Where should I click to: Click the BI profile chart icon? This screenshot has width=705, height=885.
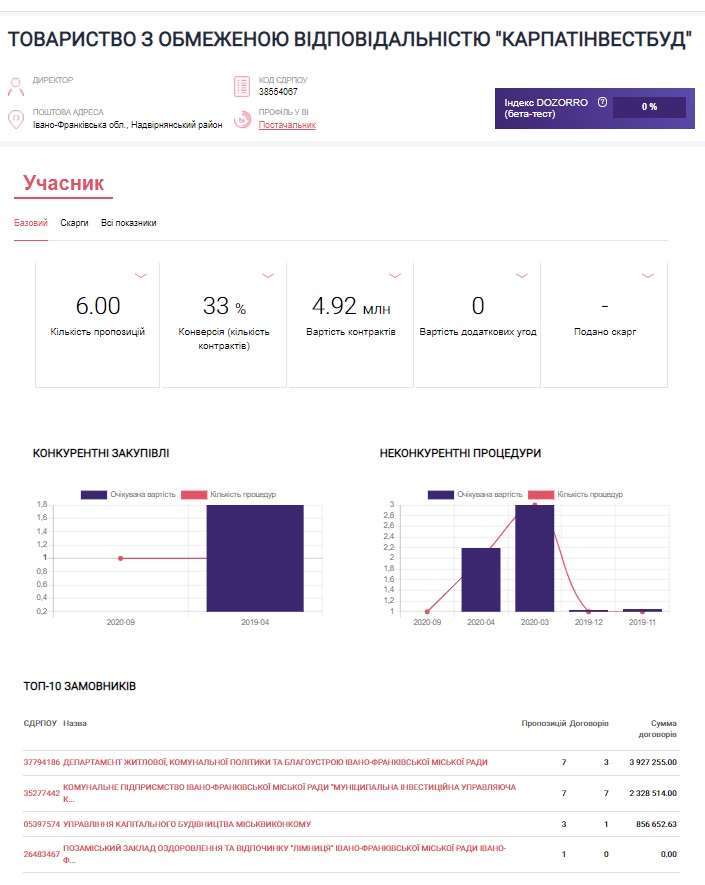click(x=242, y=119)
